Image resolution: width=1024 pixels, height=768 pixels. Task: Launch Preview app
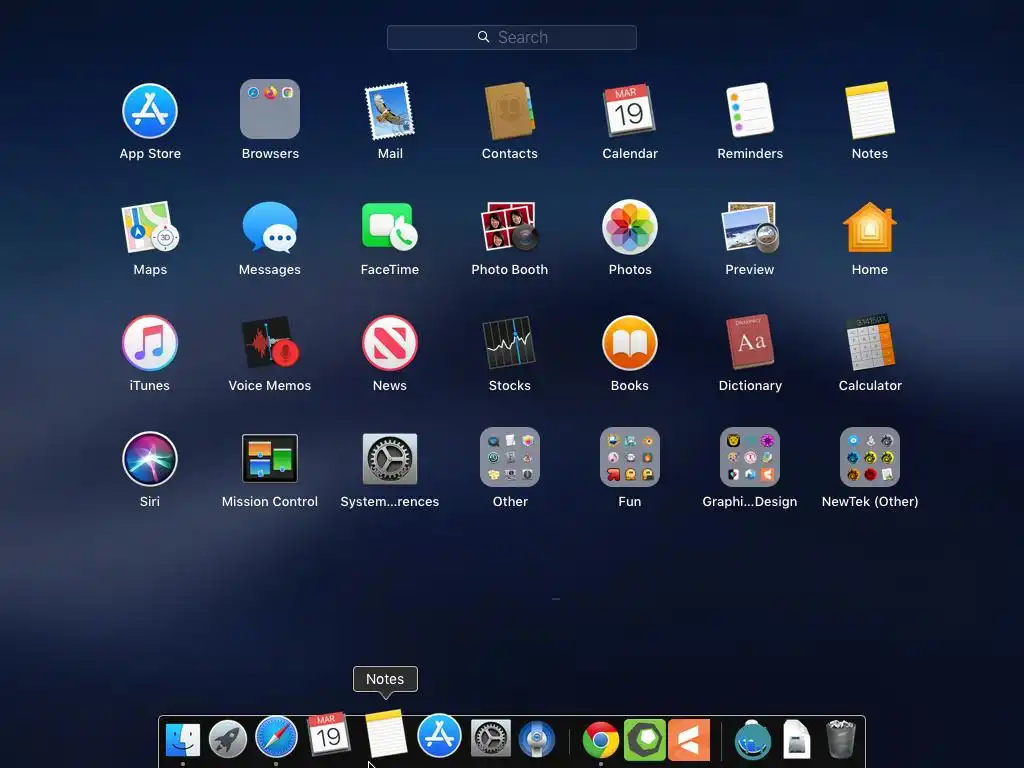click(750, 227)
